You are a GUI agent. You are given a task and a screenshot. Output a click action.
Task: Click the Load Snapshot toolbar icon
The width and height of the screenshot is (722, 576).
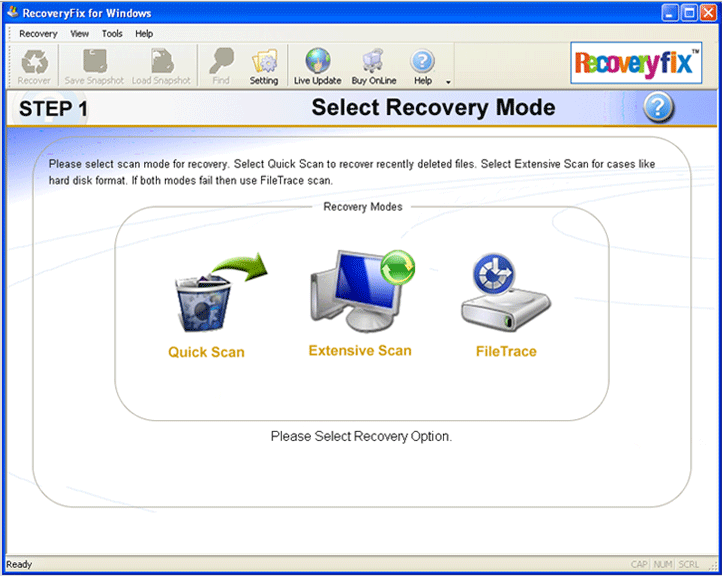coord(161,67)
